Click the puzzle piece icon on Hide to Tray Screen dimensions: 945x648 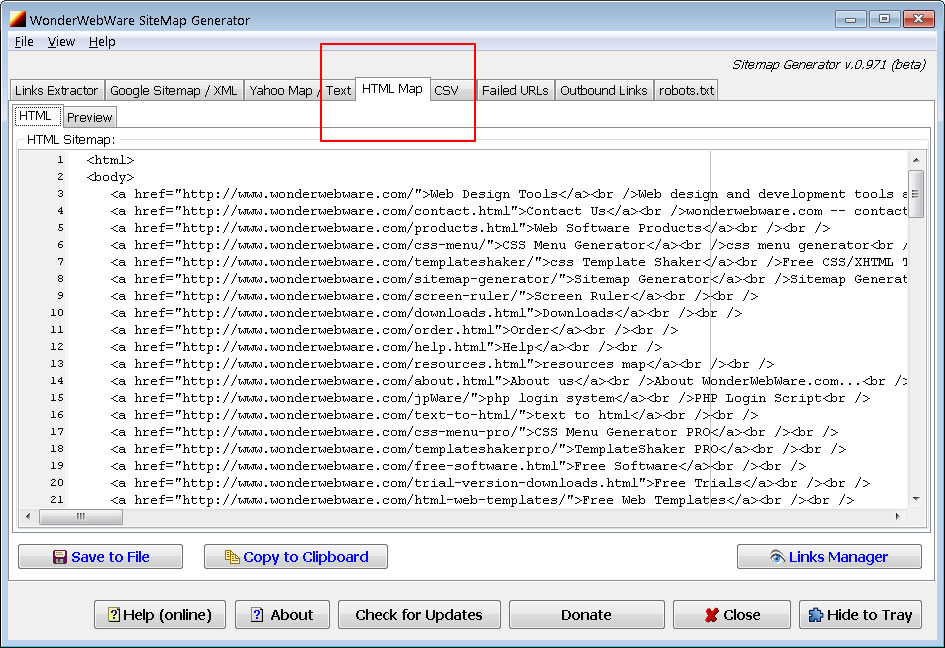click(815, 615)
